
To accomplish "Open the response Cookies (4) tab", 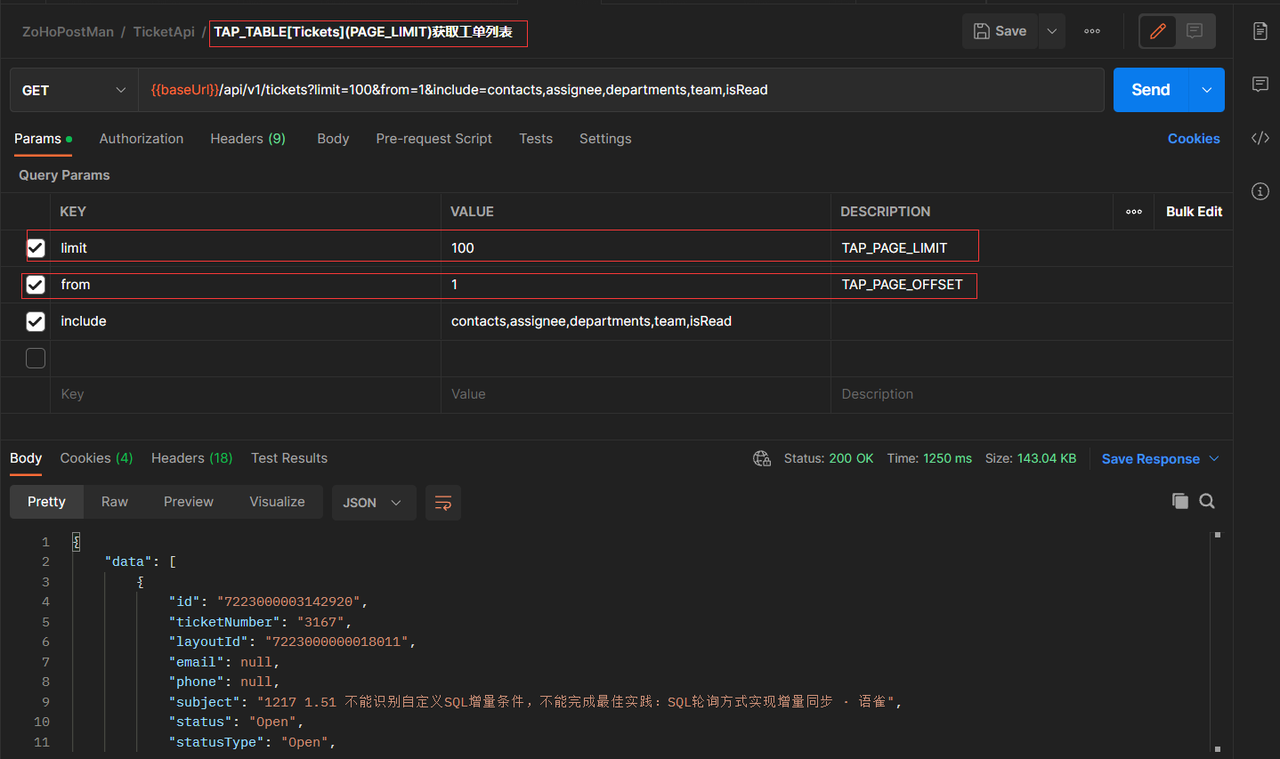I will [96, 458].
